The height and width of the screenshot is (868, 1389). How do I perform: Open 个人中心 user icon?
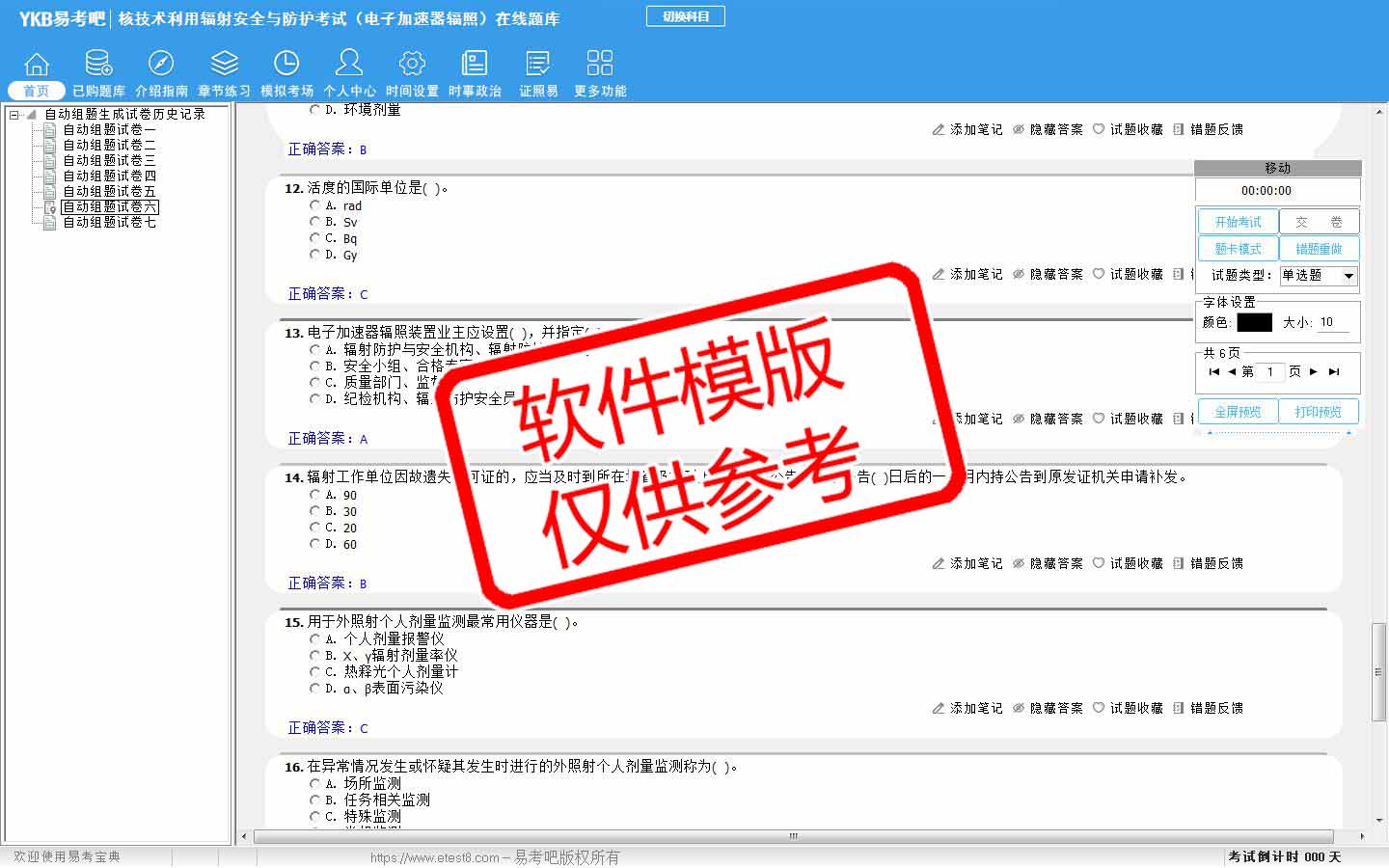point(349,64)
